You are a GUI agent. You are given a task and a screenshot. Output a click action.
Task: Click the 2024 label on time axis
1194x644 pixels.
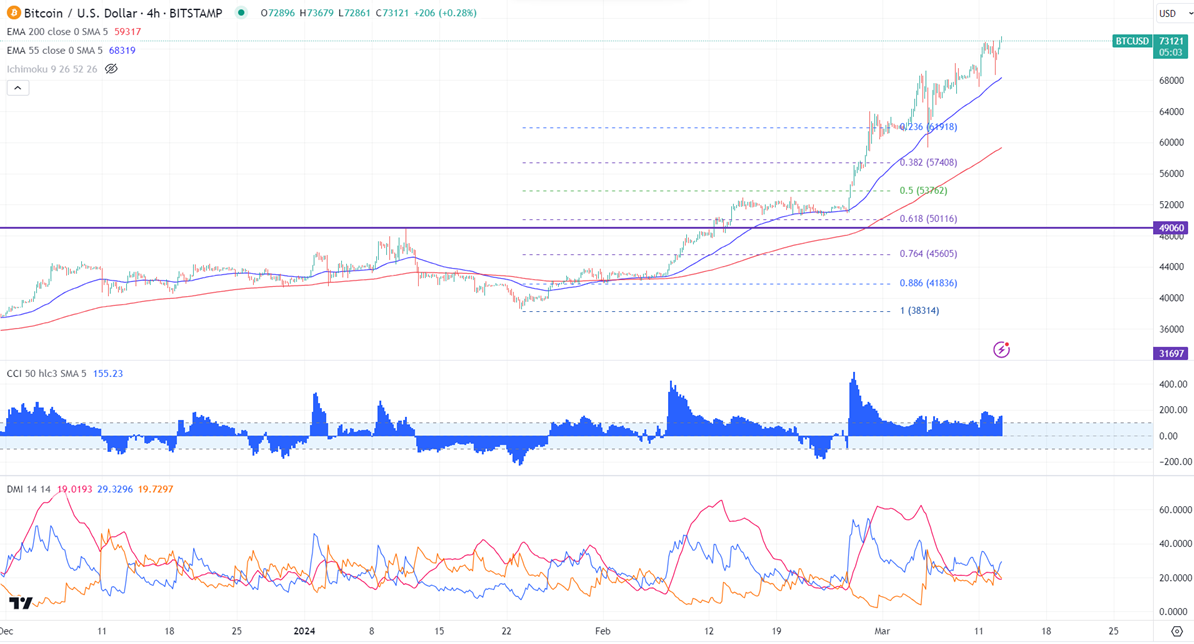click(x=304, y=631)
